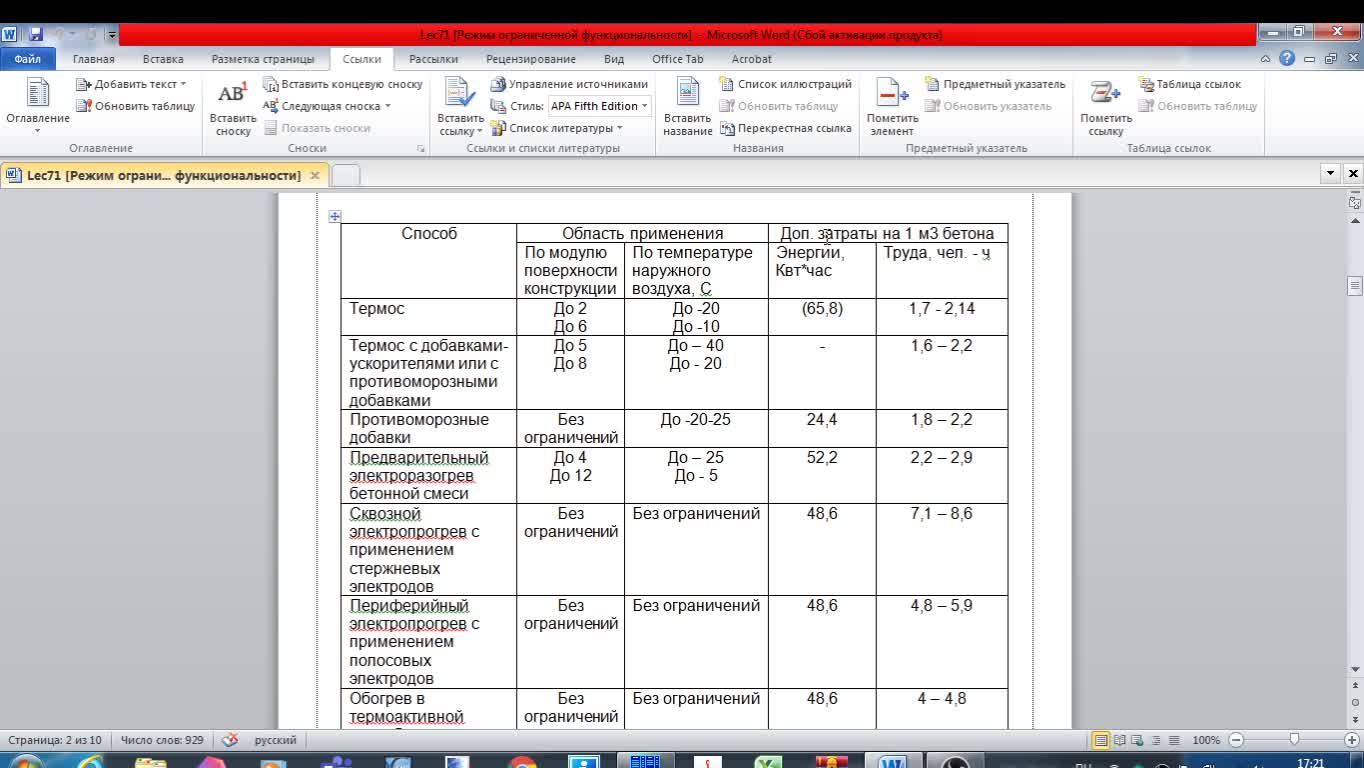Insert a footnote with Вставить сноску
1364x768 pixels.
point(233,108)
